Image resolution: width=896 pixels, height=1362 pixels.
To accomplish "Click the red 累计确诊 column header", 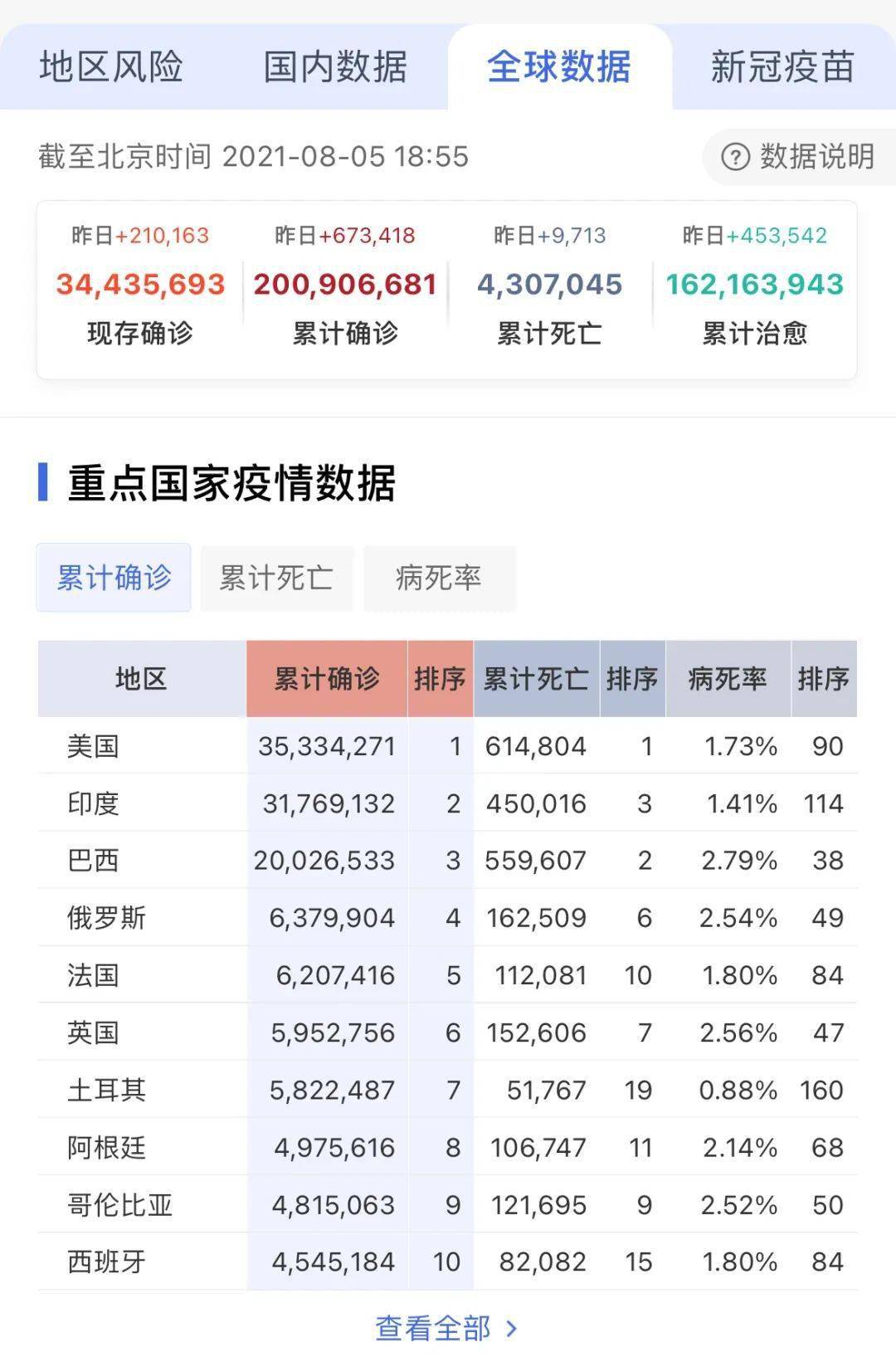I will [x=327, y=679].
